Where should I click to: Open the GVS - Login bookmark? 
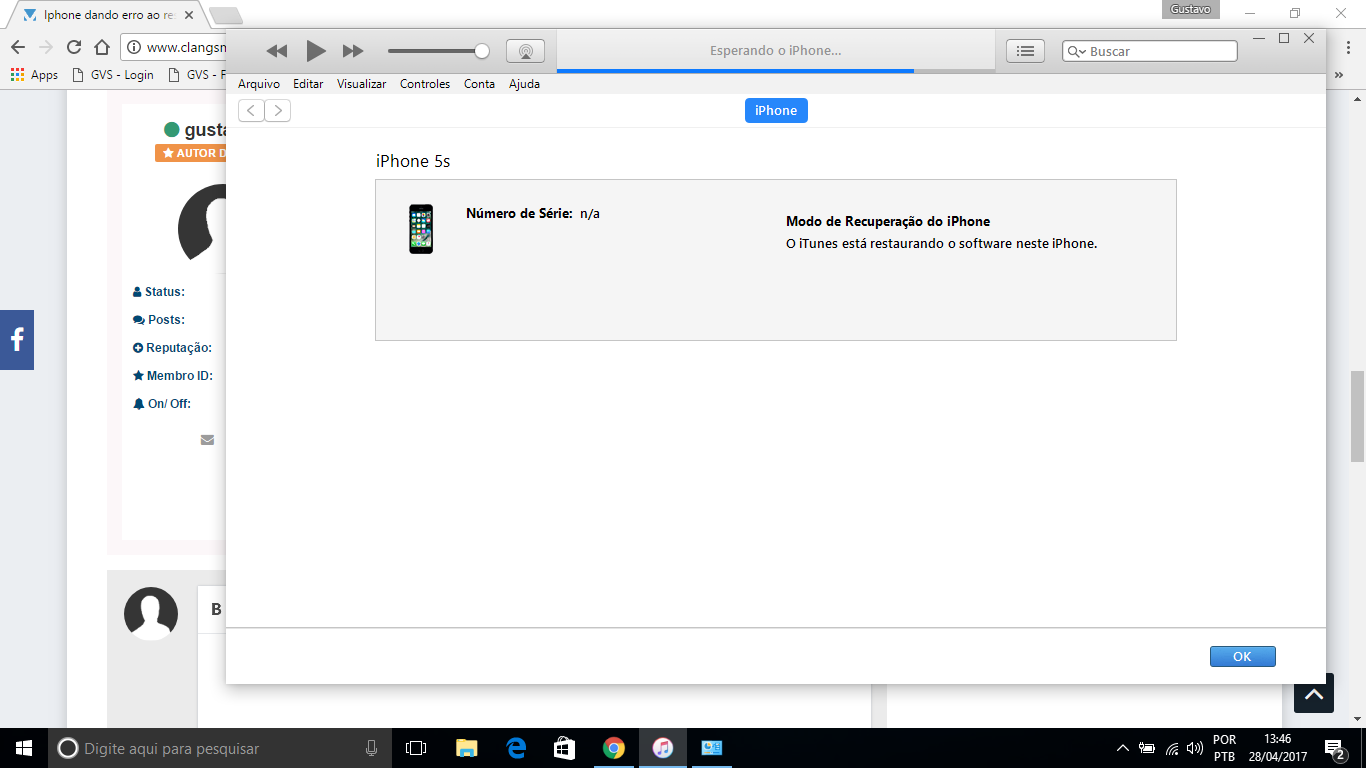pyautogui.click(x=111, y=75)
